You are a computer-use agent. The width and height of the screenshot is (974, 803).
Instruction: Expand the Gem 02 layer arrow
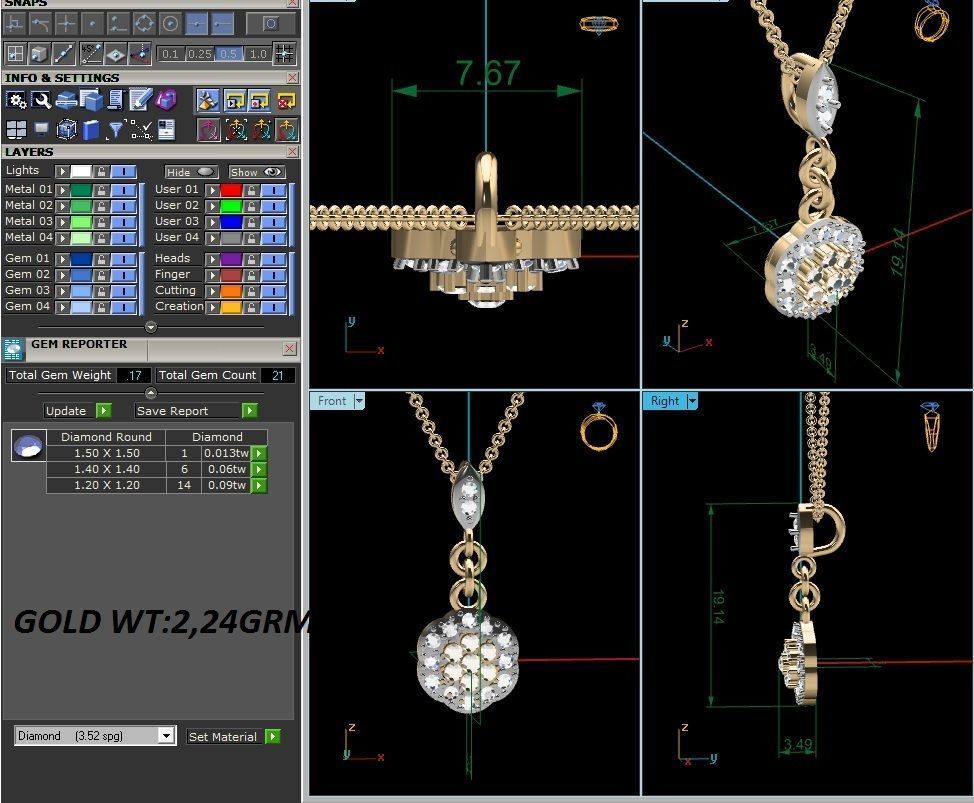pyautogui.click(x=62, y=275)
